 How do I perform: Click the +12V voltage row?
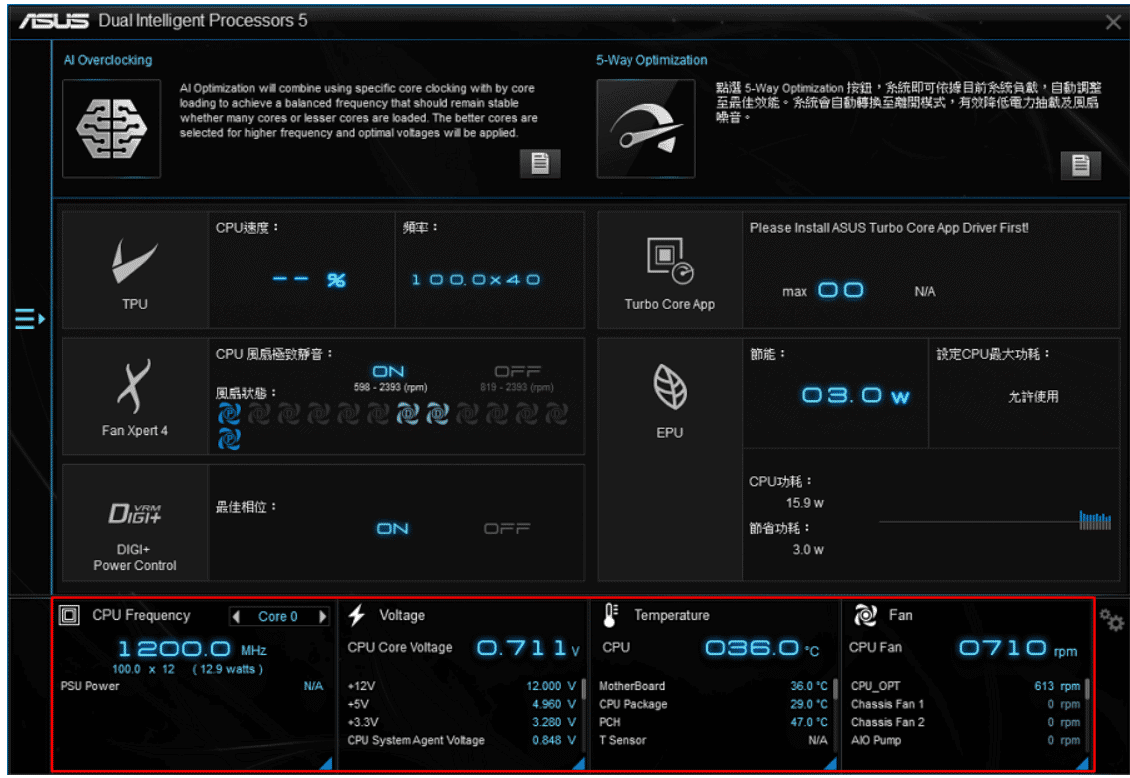(x=462, y=686)
